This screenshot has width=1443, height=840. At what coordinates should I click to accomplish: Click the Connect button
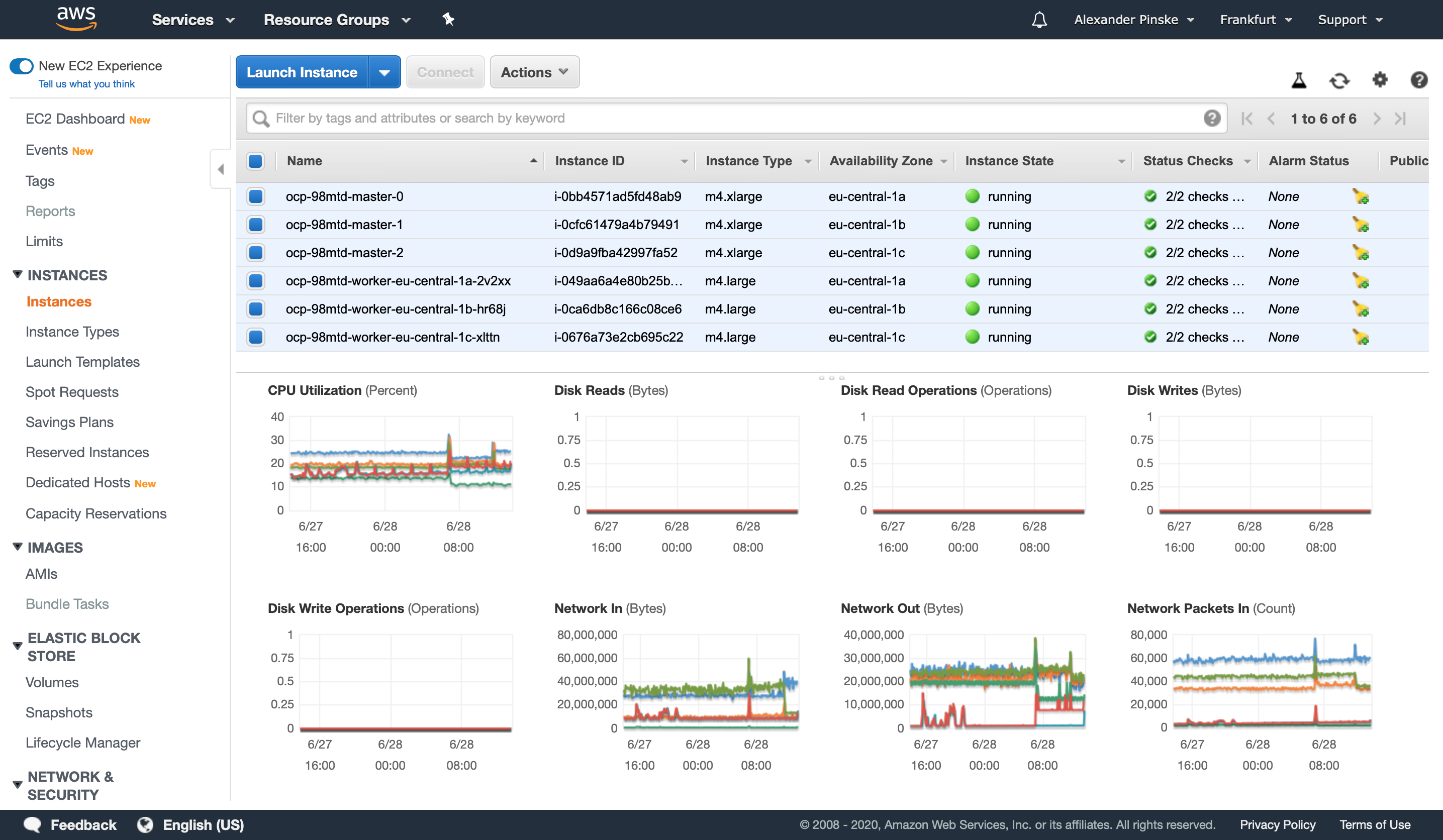[x=445, y=72]
